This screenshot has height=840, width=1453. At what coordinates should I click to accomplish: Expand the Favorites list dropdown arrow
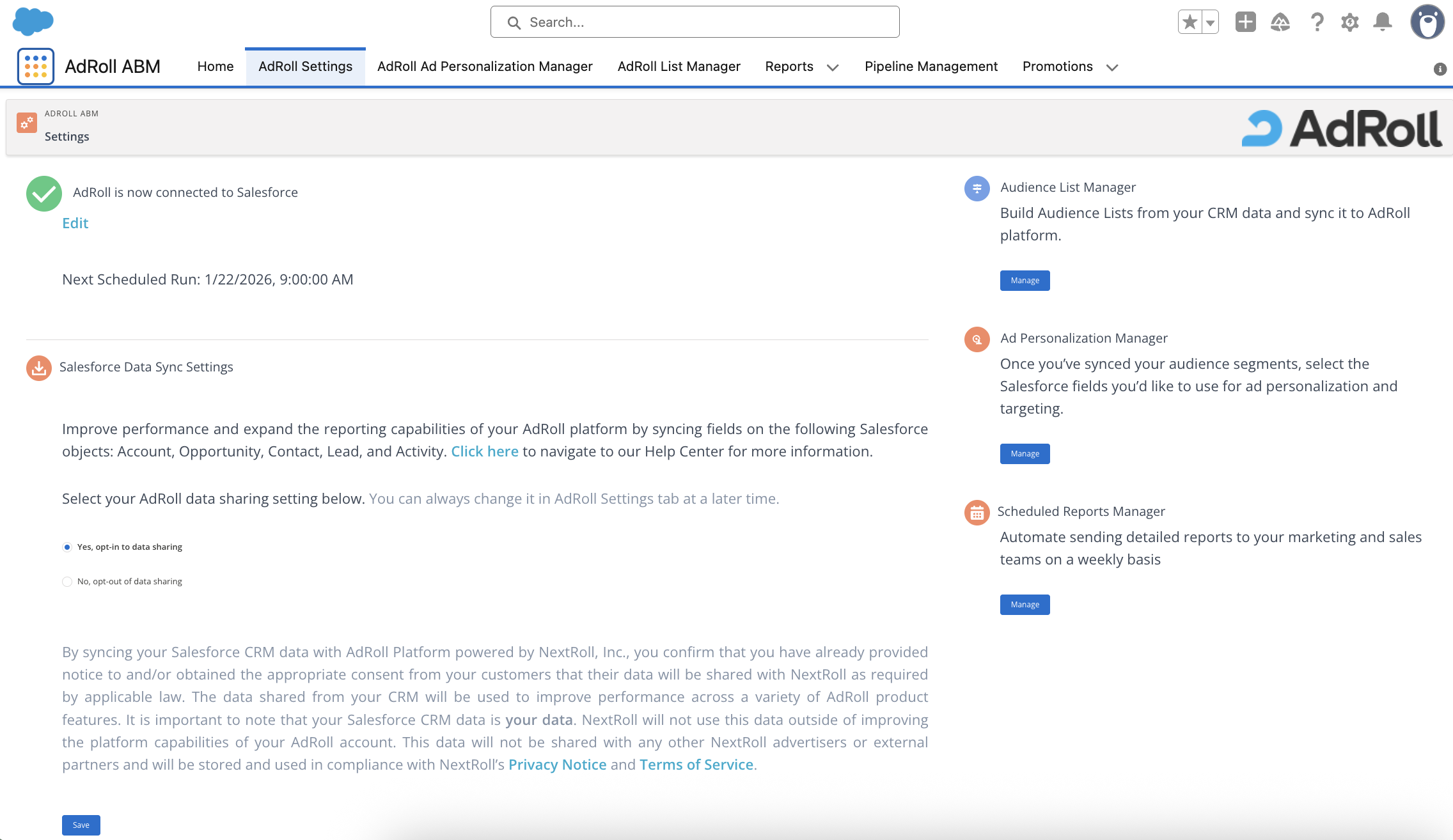[x=1210, y=22]
